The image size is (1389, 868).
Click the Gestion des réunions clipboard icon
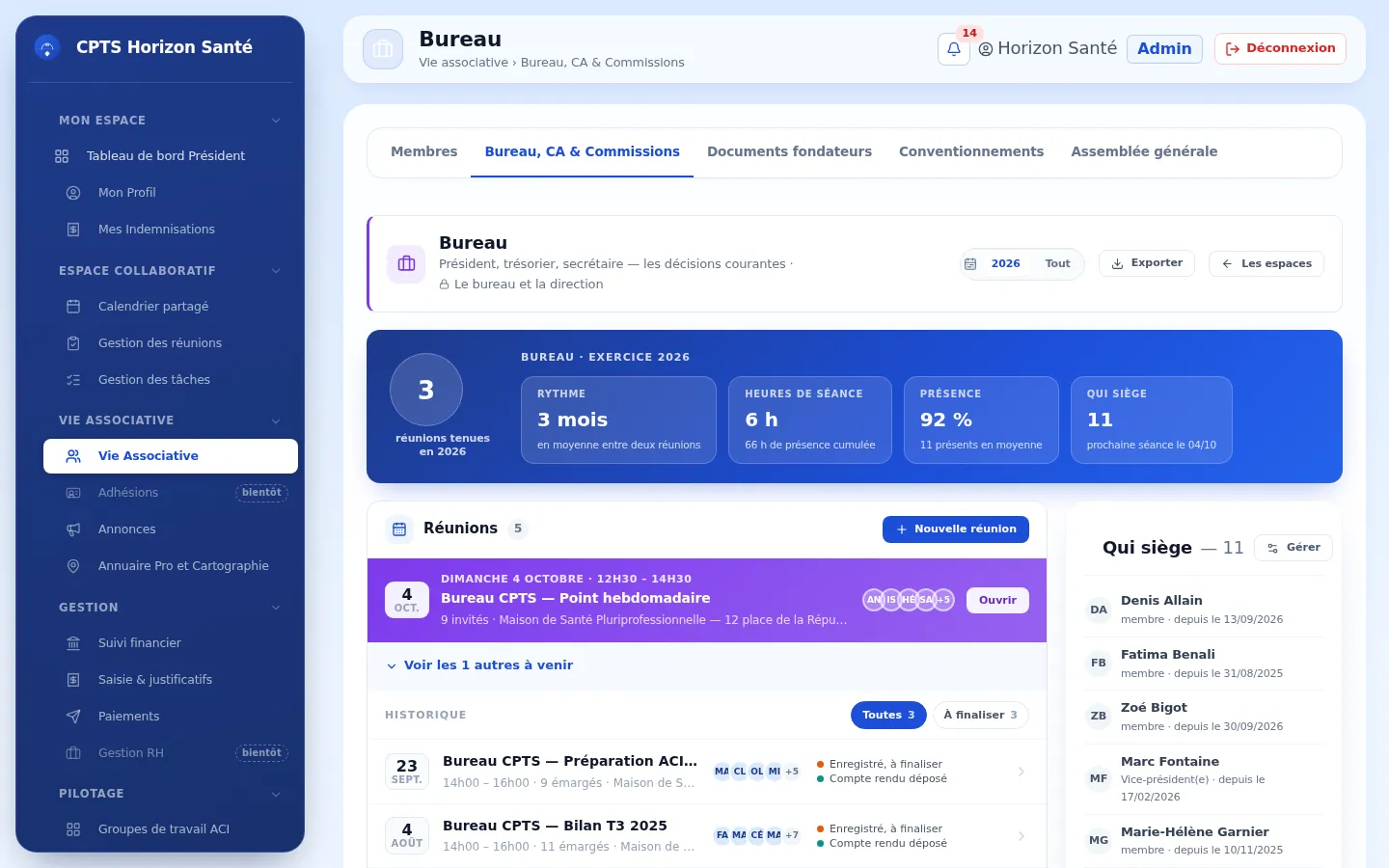(x=73, y=343)
